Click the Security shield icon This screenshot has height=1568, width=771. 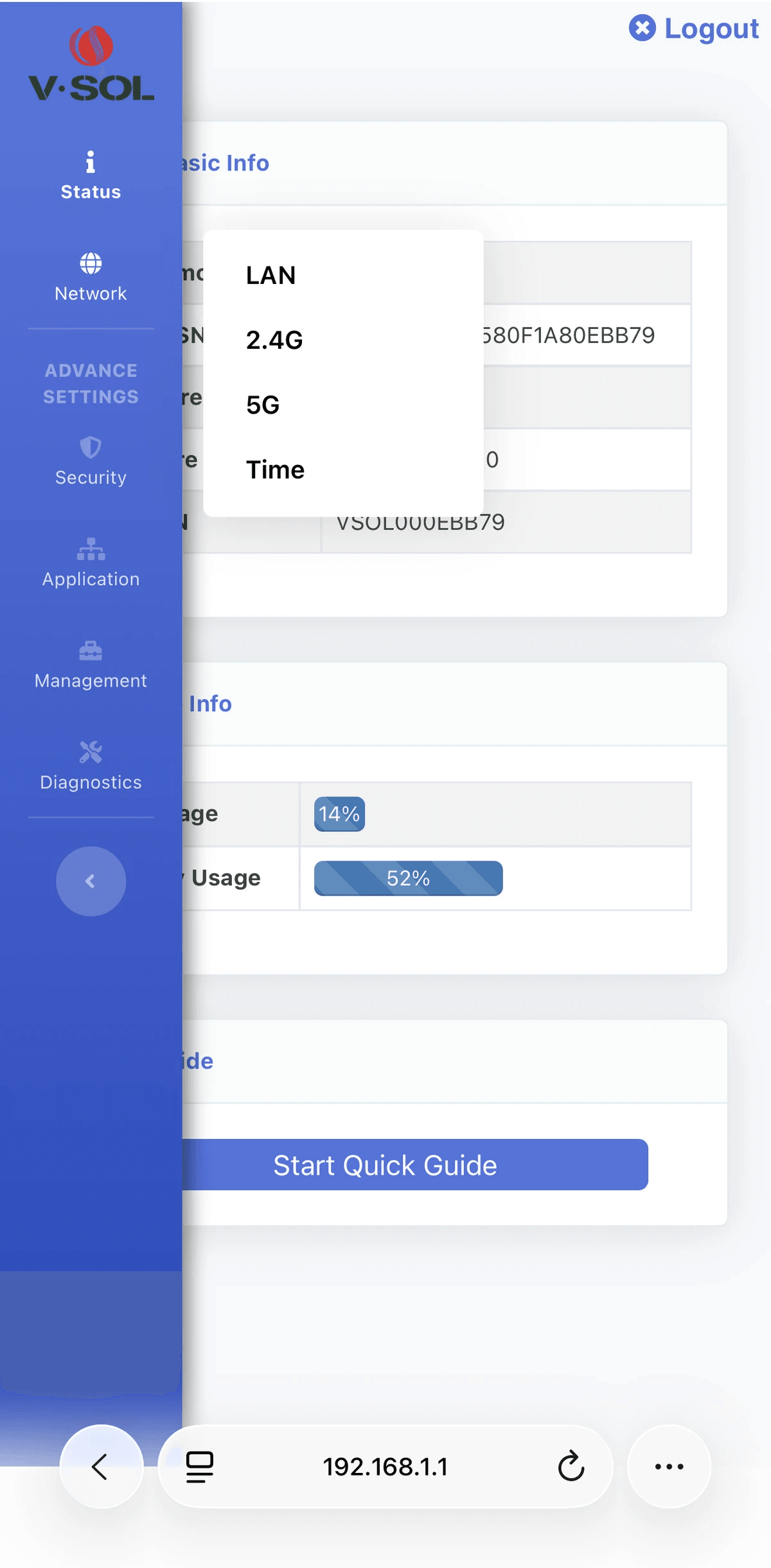(x=91, y=447)
